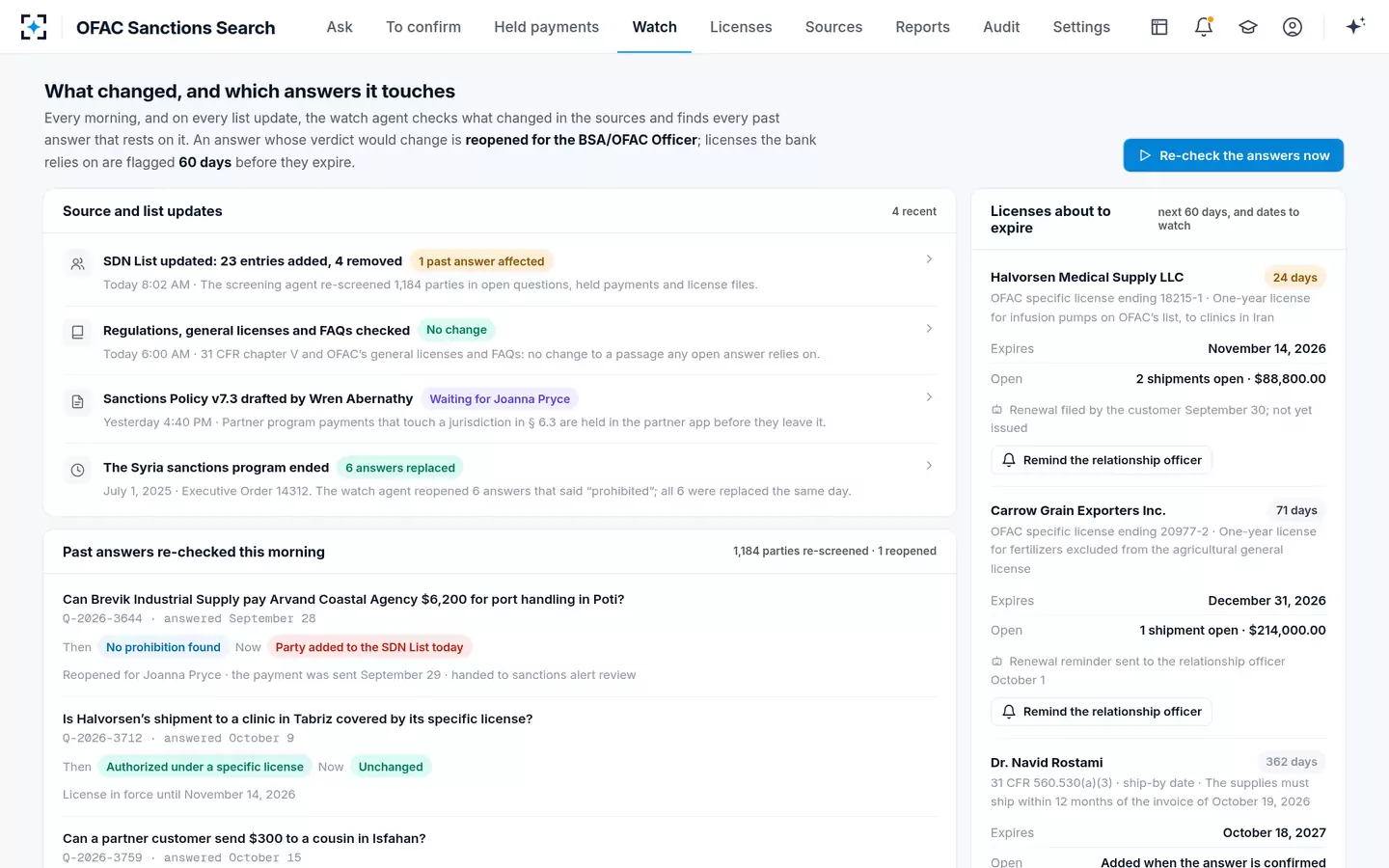This screenshot has width=1389, height=868.
Task: Click the clock icon beside Syria program ended
Action: pyautogui.click(x=78, y=470)
